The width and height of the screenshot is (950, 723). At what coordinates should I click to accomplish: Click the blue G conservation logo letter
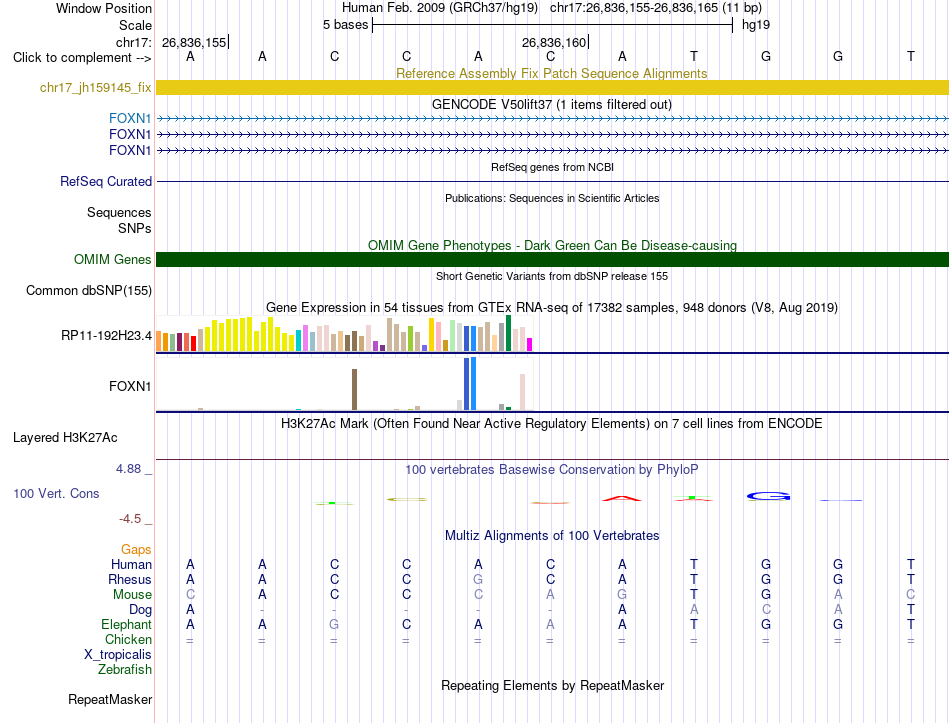pos(768,496)
